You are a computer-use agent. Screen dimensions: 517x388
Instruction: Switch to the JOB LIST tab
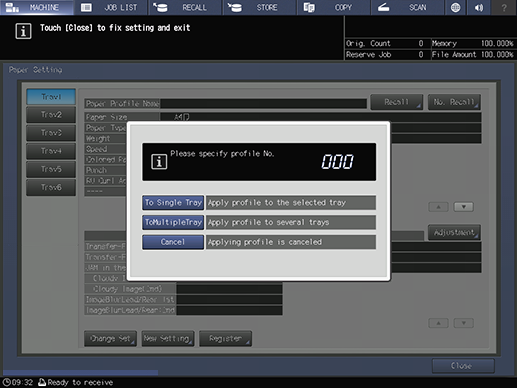(x=111, y=7)
